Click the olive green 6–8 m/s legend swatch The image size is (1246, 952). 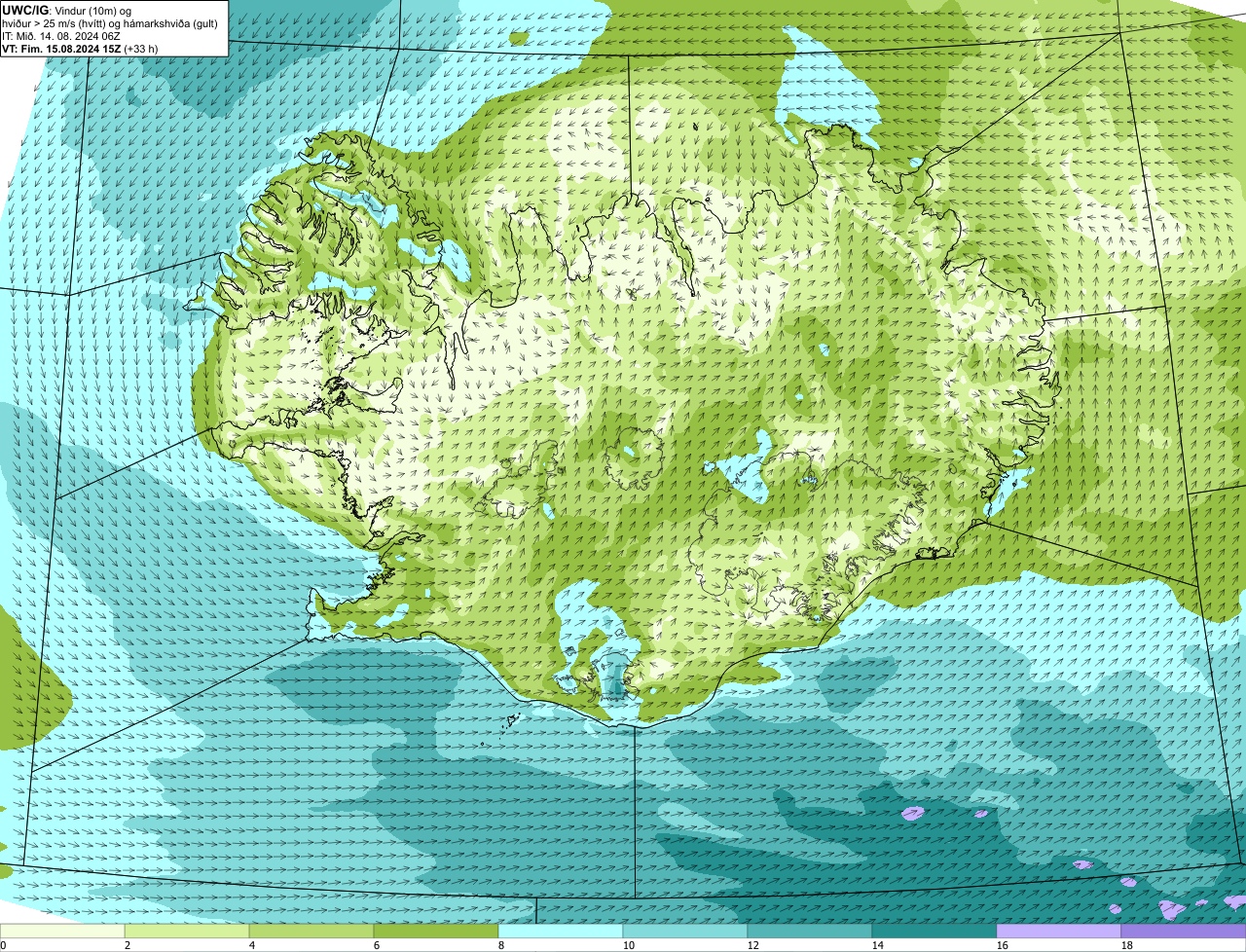[x=436, y=932]
